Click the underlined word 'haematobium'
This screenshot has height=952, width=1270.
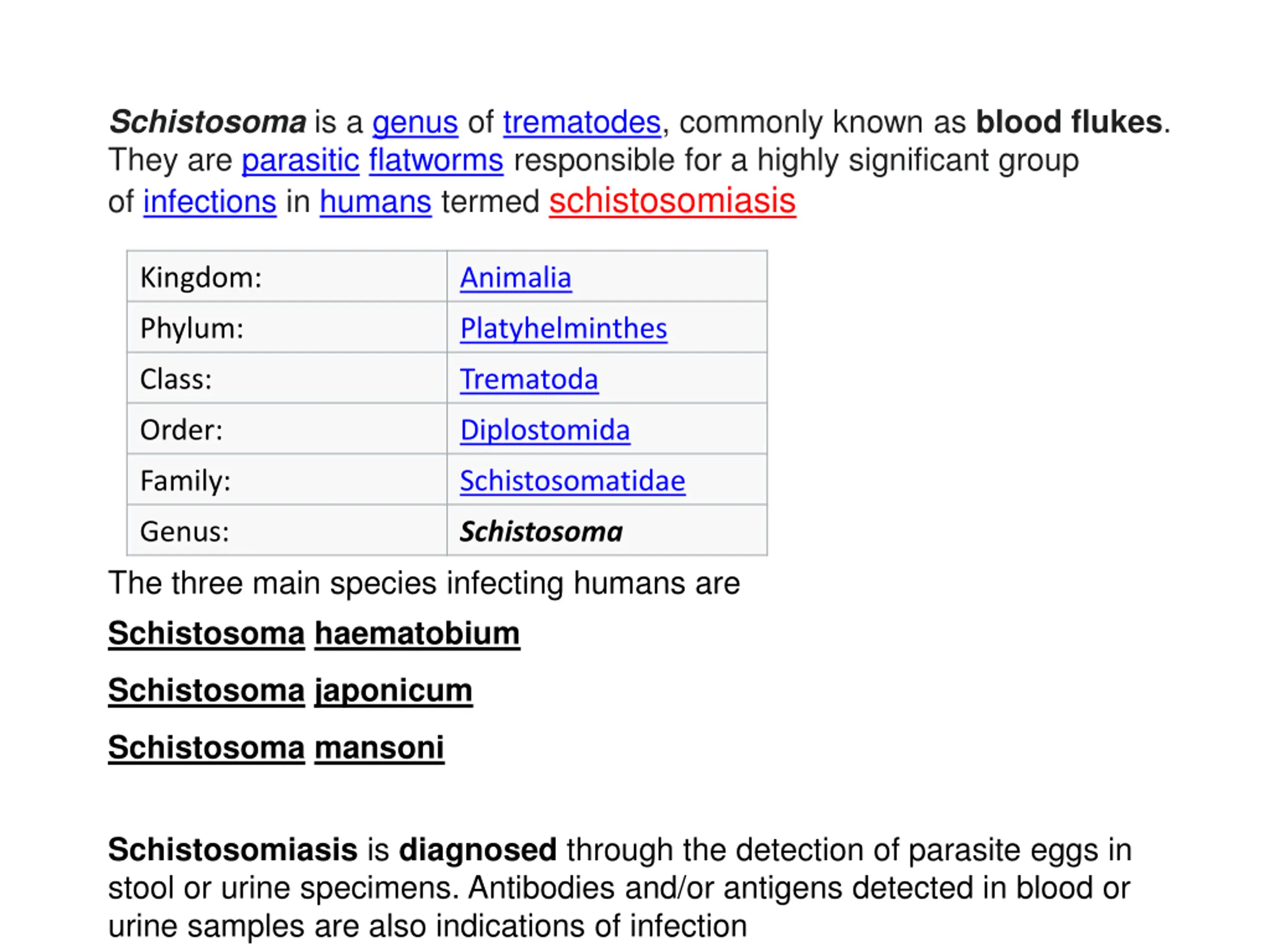(417, 634)
